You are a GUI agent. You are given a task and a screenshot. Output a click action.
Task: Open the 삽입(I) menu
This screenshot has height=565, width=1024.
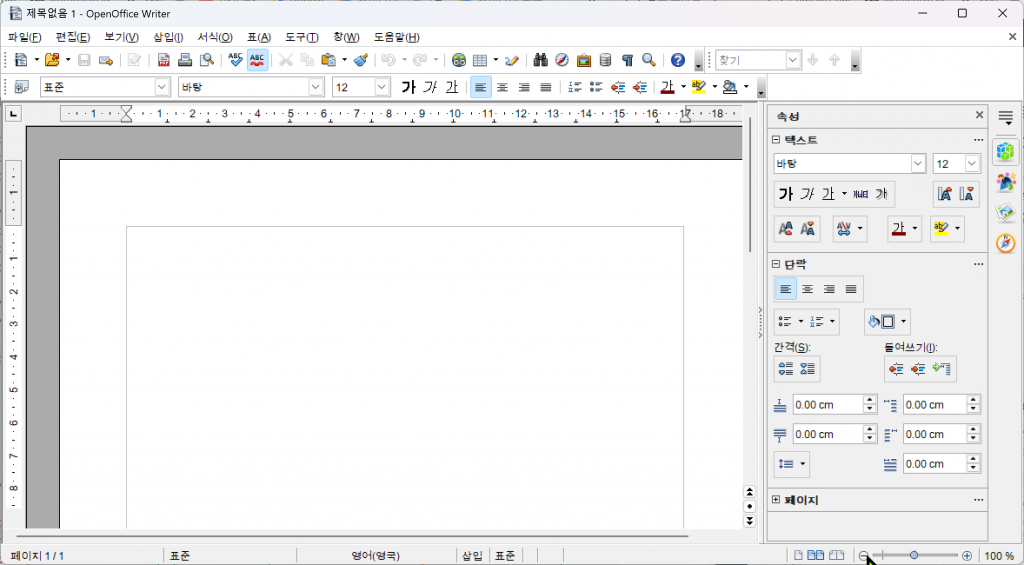168,37
